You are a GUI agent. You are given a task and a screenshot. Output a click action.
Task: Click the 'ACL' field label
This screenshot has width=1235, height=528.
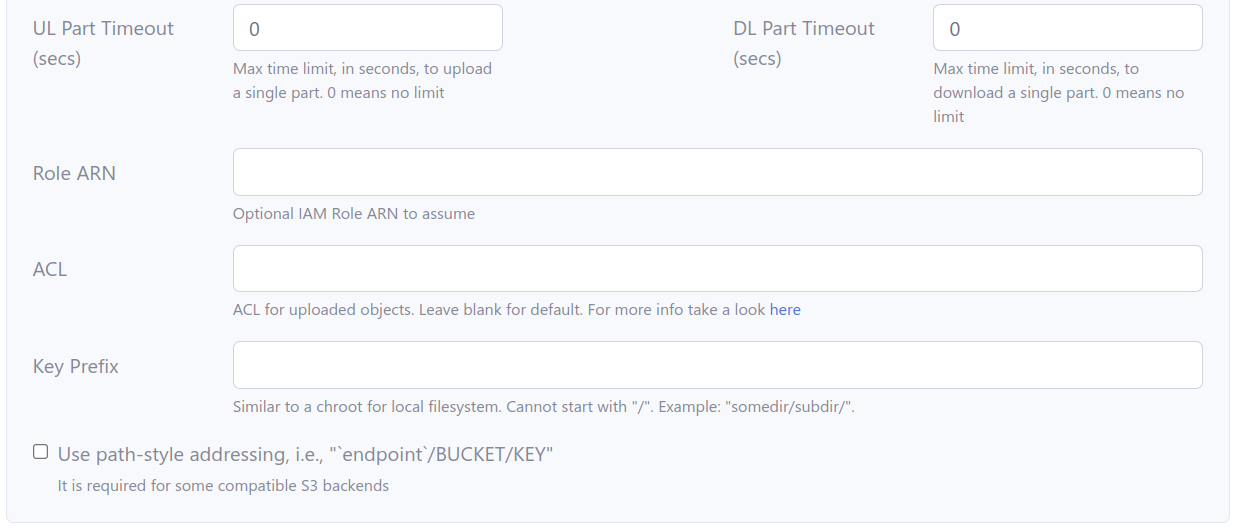(50, 269)
